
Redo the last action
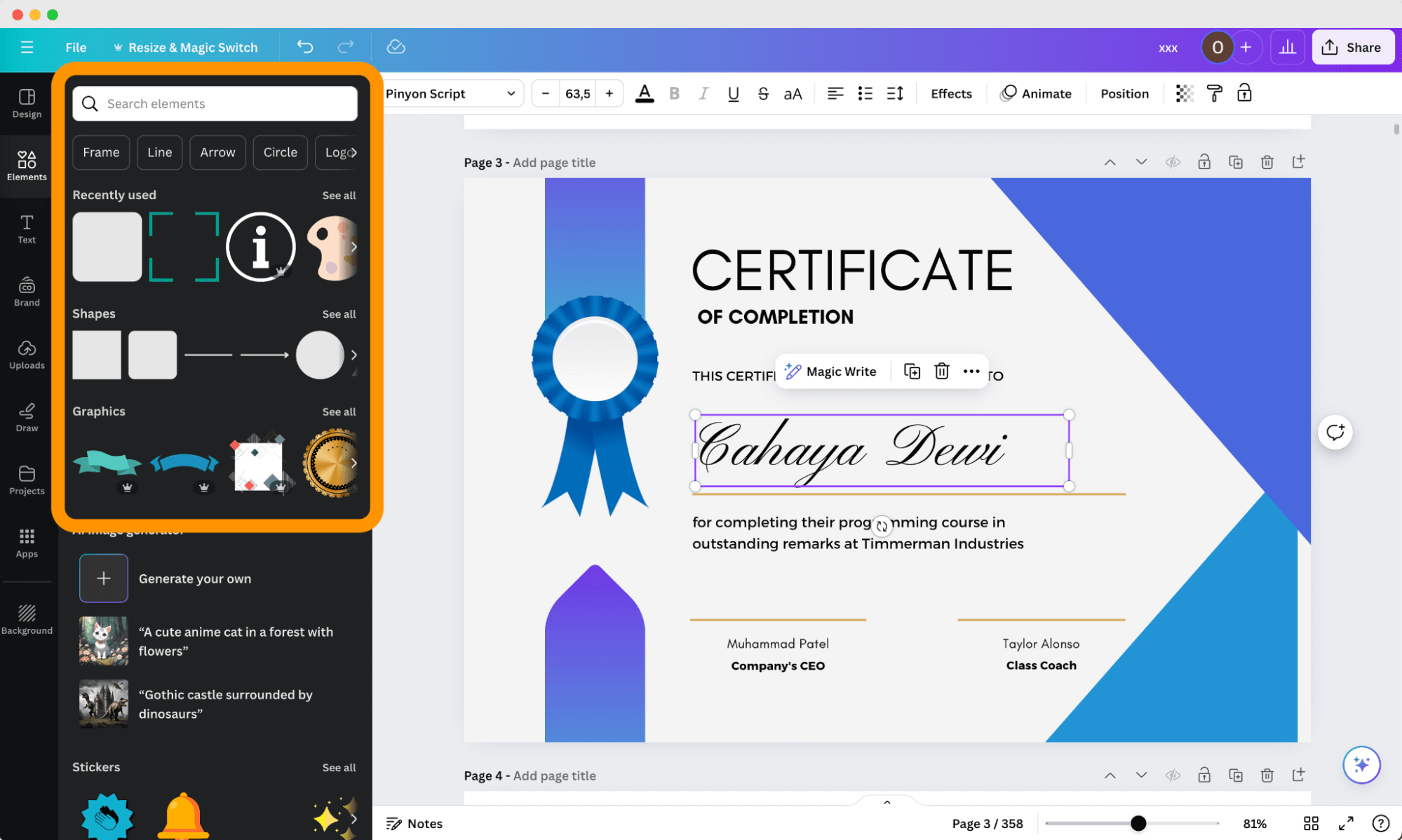[346, 47]
